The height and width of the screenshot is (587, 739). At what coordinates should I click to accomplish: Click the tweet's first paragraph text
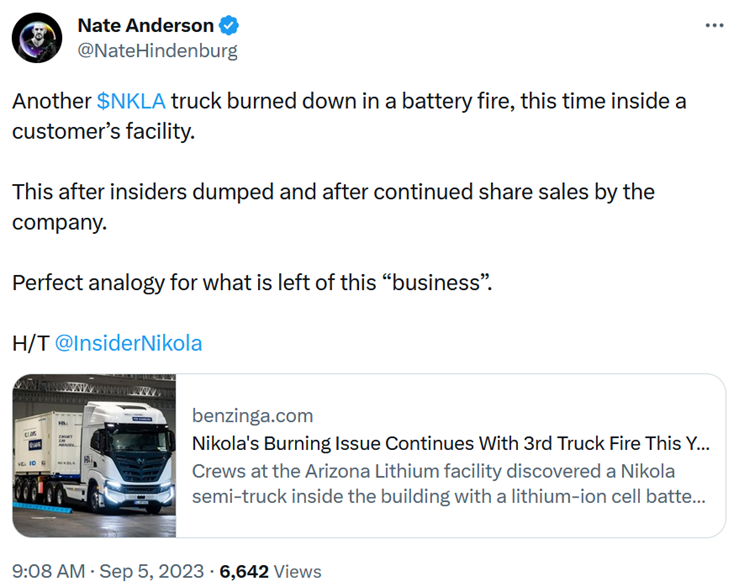(x=349, y=116)
